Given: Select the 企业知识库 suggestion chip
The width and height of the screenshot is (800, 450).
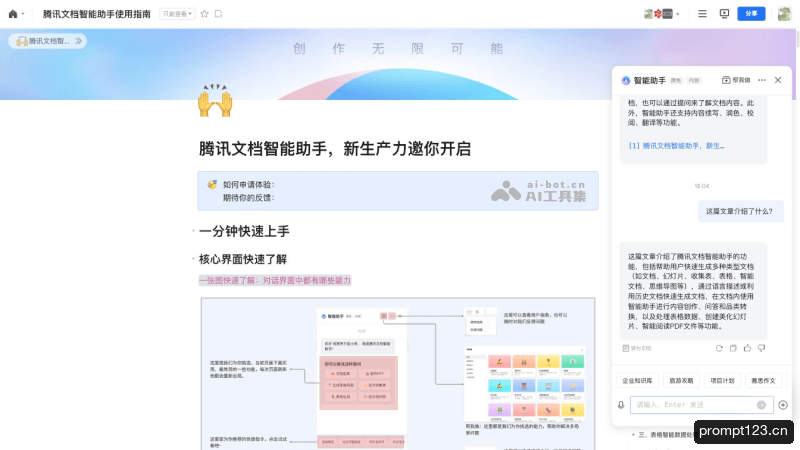Looking at the screenshot, I should [637, 381].
